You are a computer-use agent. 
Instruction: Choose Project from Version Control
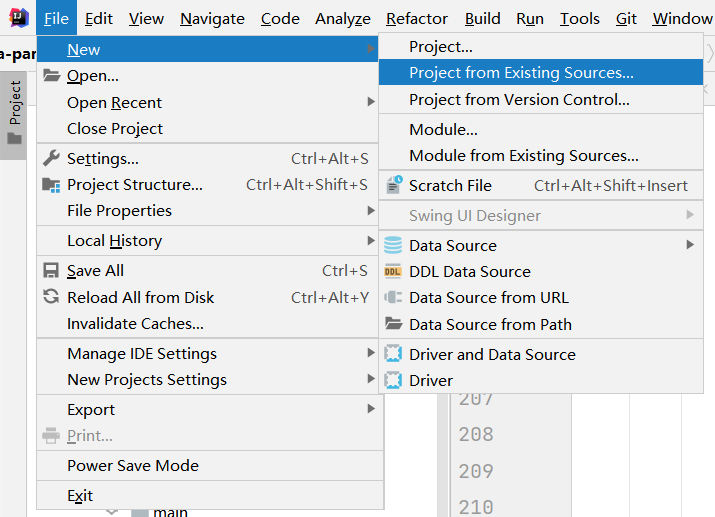[519, 99]
